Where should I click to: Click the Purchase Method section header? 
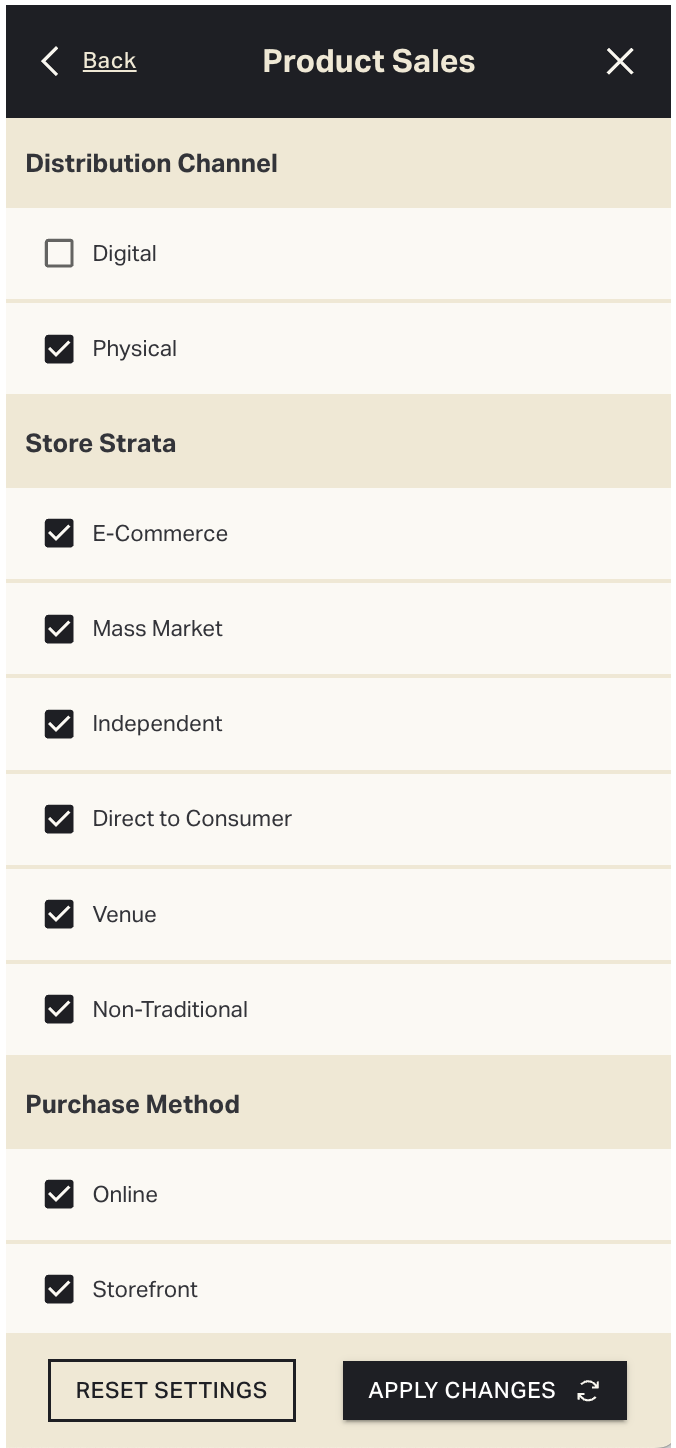133,1104
